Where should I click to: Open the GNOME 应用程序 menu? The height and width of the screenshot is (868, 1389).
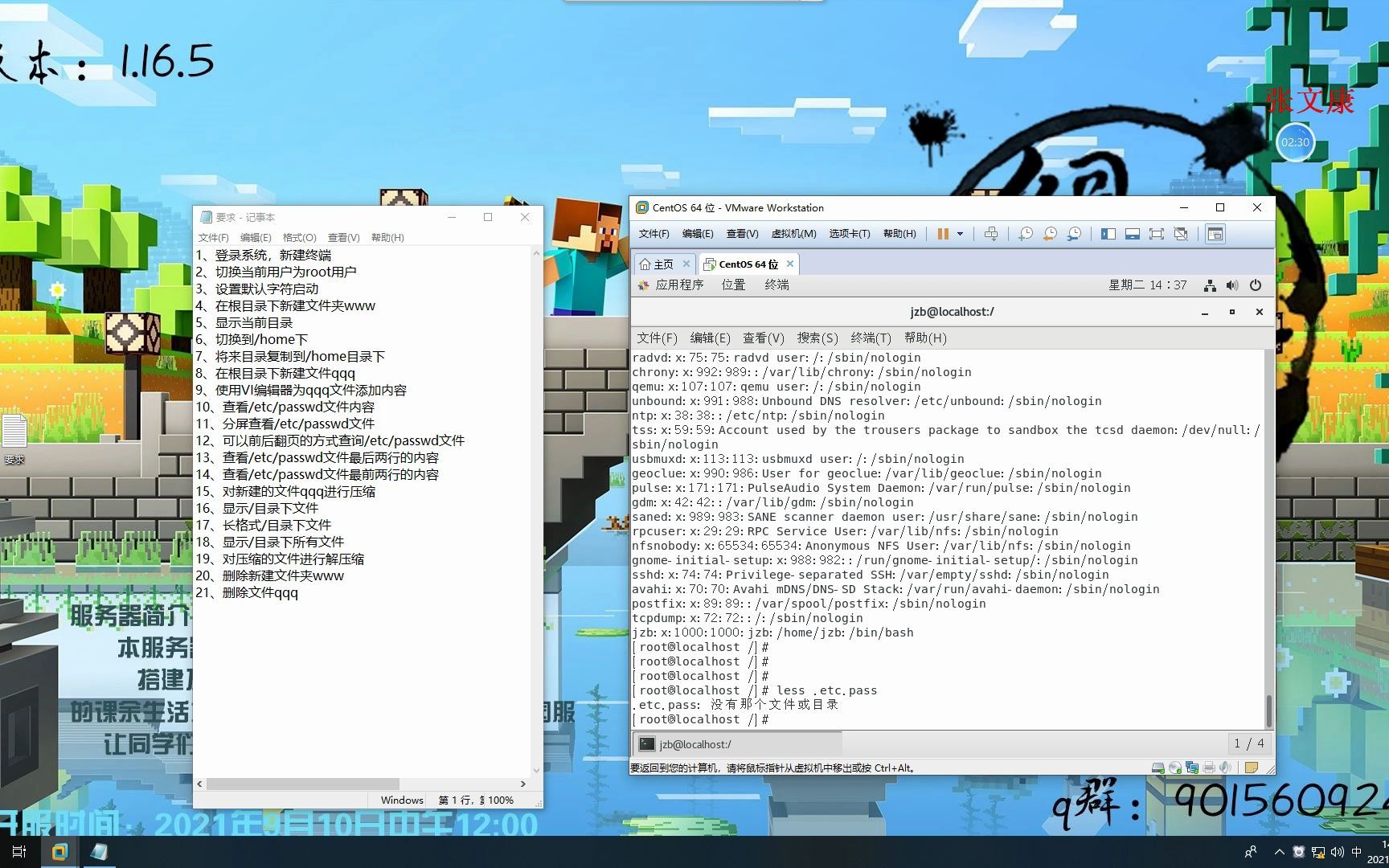671,285
